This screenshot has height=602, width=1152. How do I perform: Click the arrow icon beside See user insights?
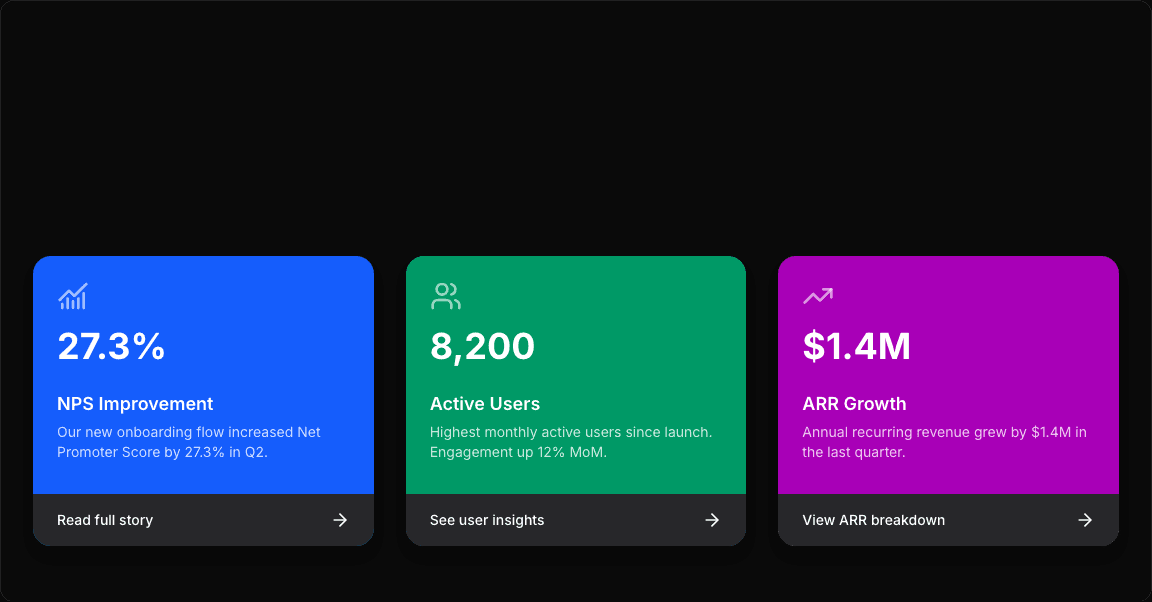click(x=712, y=520)
